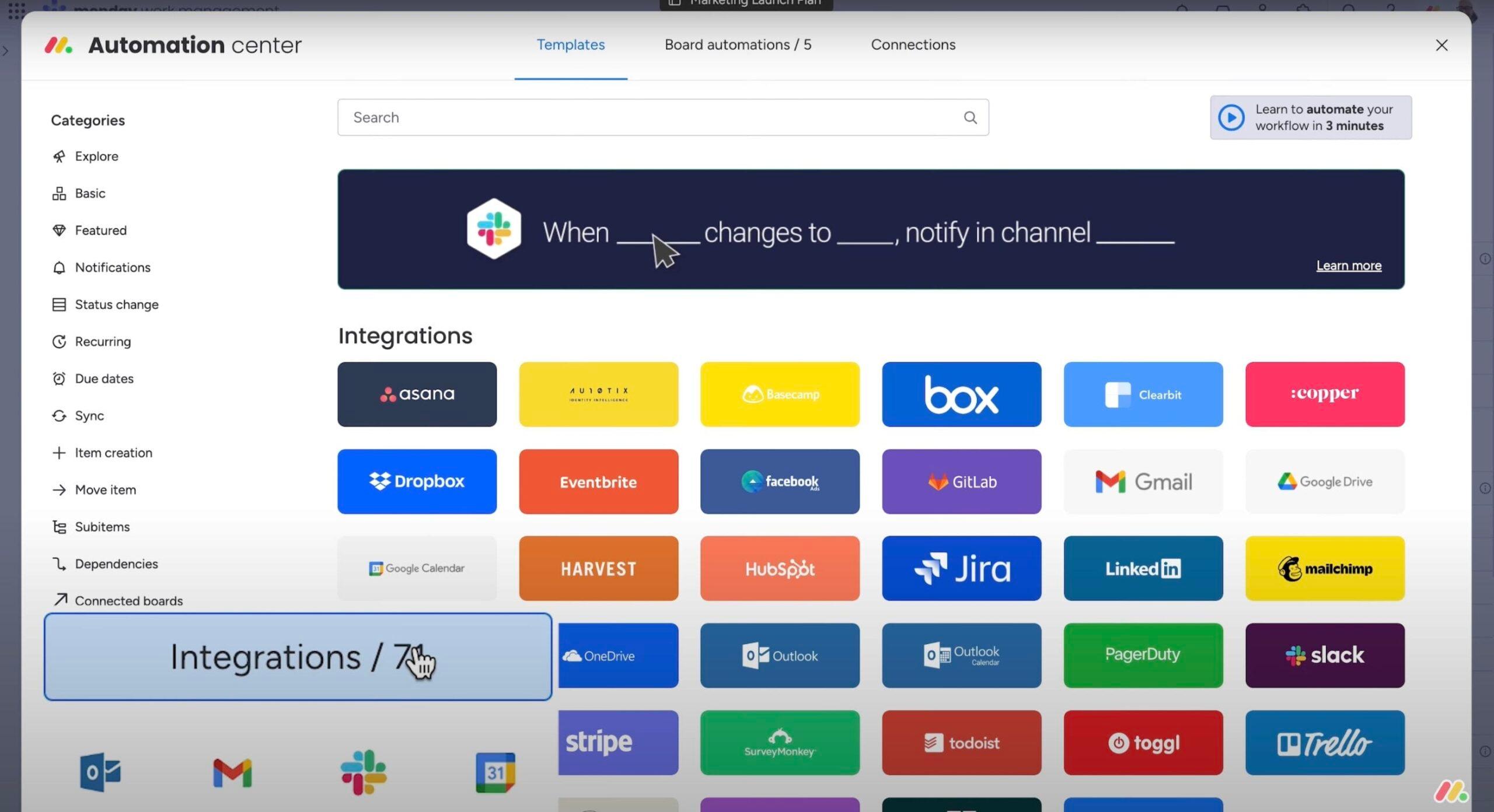This screenshot has height=812, width=1494.
Task: Open the OneDrive integration tile
Action: [618, 655]
